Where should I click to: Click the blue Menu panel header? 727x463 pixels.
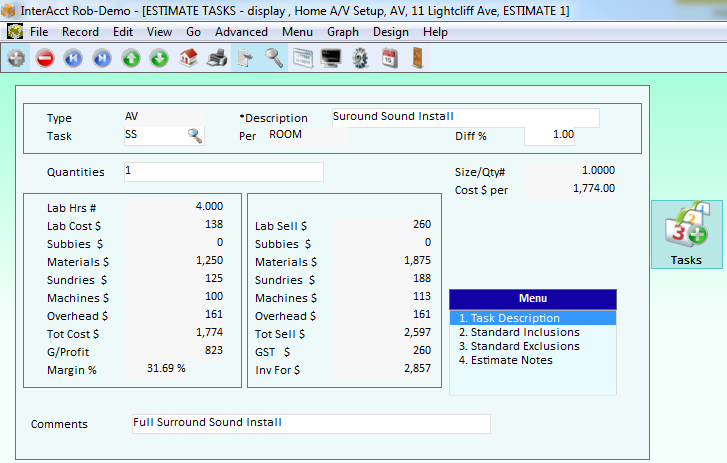coord(533,299)
